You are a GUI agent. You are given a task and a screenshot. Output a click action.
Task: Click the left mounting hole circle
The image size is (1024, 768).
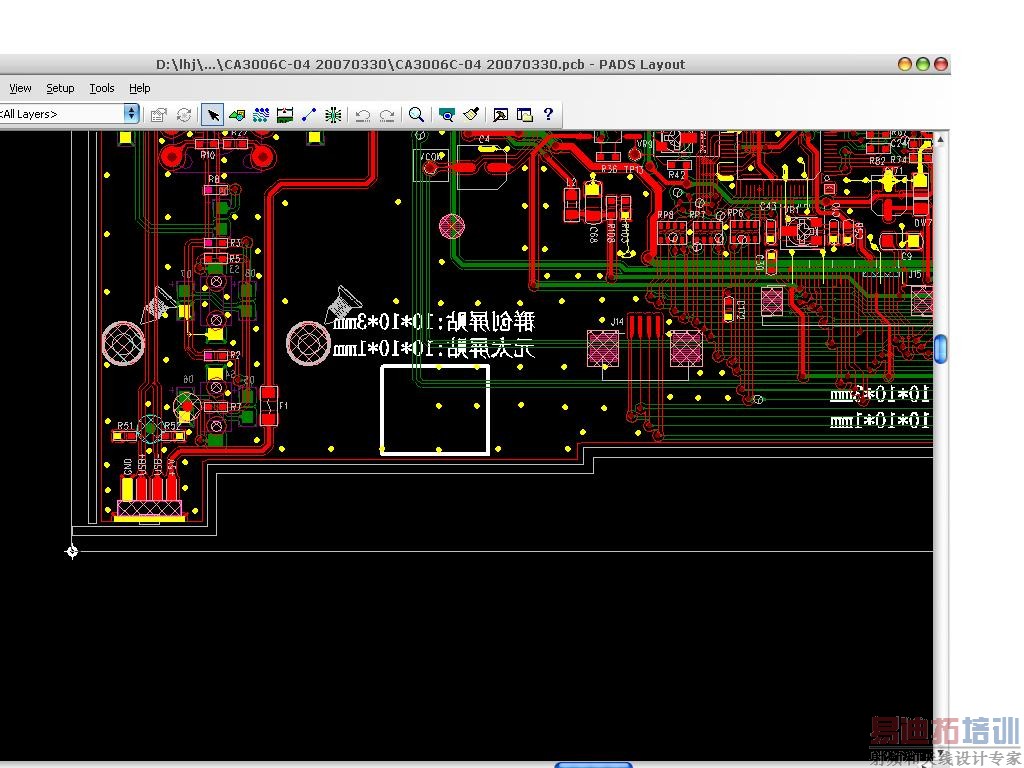pyautogui.click(x=123, y=343)
